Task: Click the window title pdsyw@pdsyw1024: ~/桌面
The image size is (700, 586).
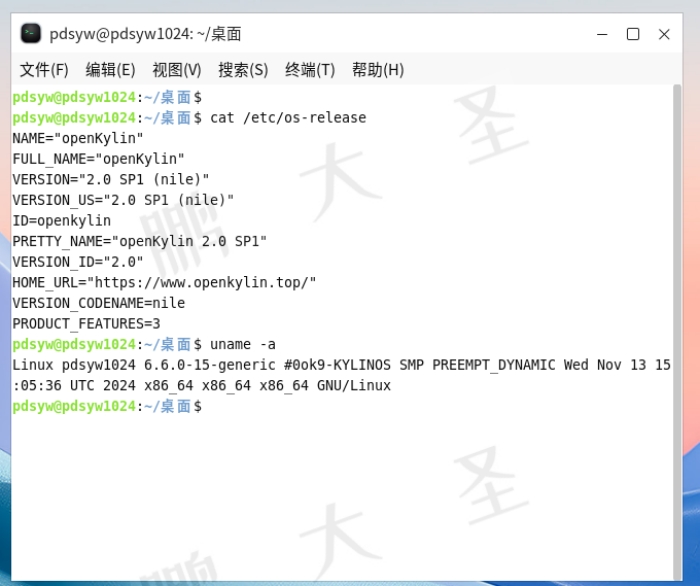Action: click(146, 34)
